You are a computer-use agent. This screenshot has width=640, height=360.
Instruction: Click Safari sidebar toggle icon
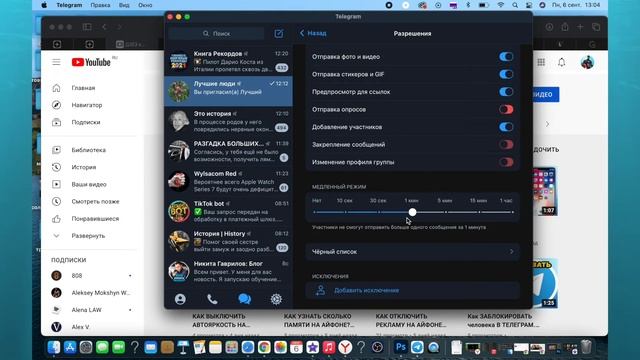tap(87, 27)
